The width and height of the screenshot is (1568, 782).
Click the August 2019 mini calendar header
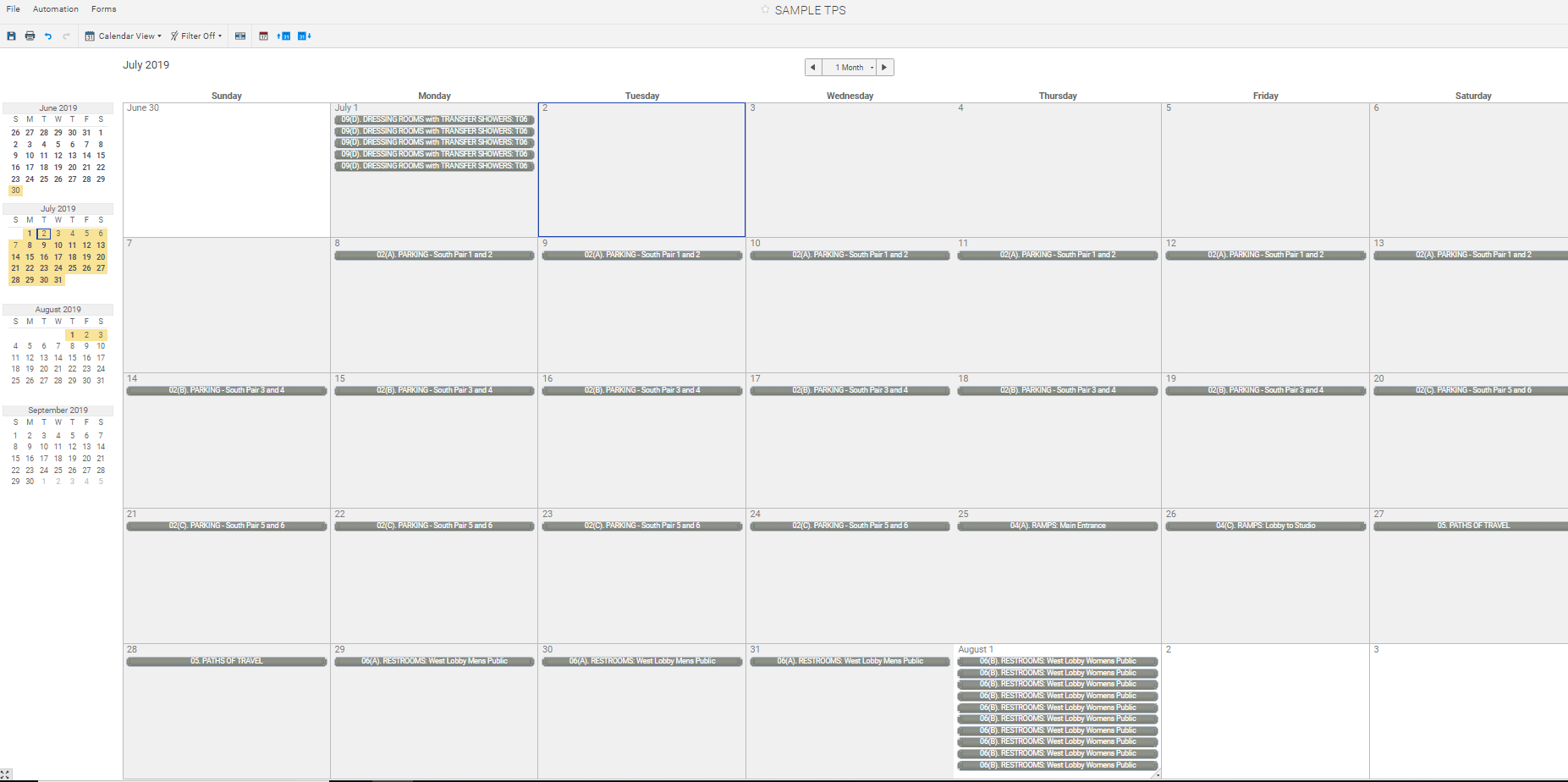pos(58,310)
